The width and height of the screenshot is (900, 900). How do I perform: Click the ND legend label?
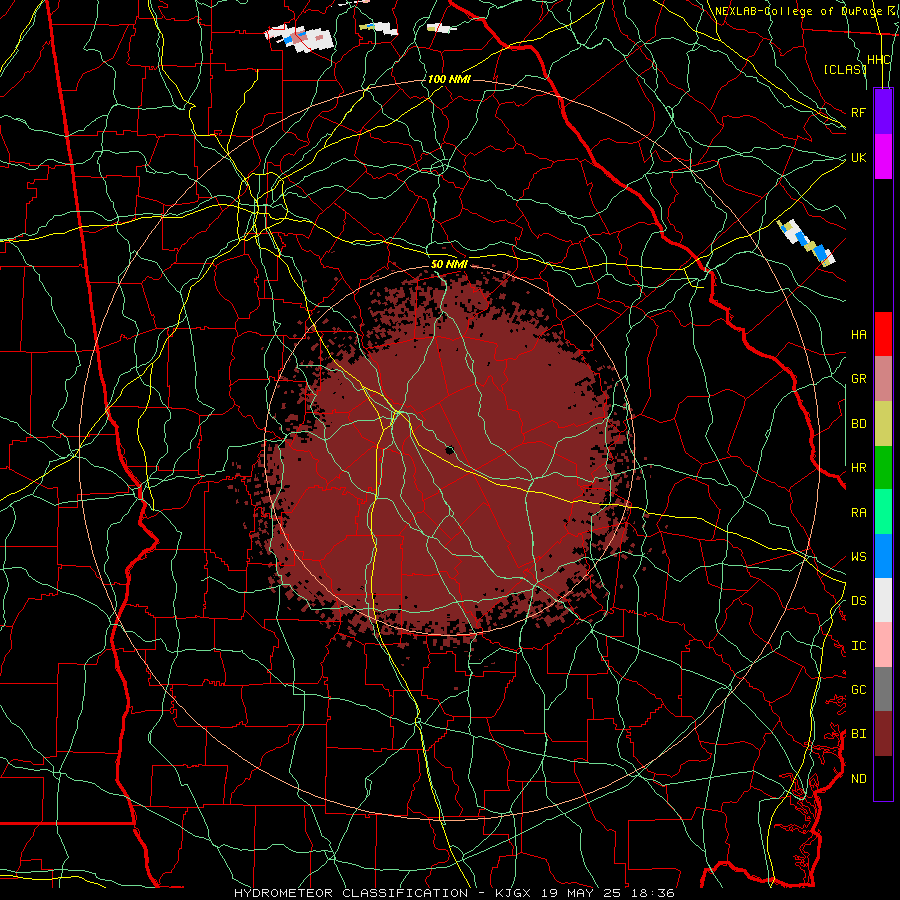pos(858,779)
